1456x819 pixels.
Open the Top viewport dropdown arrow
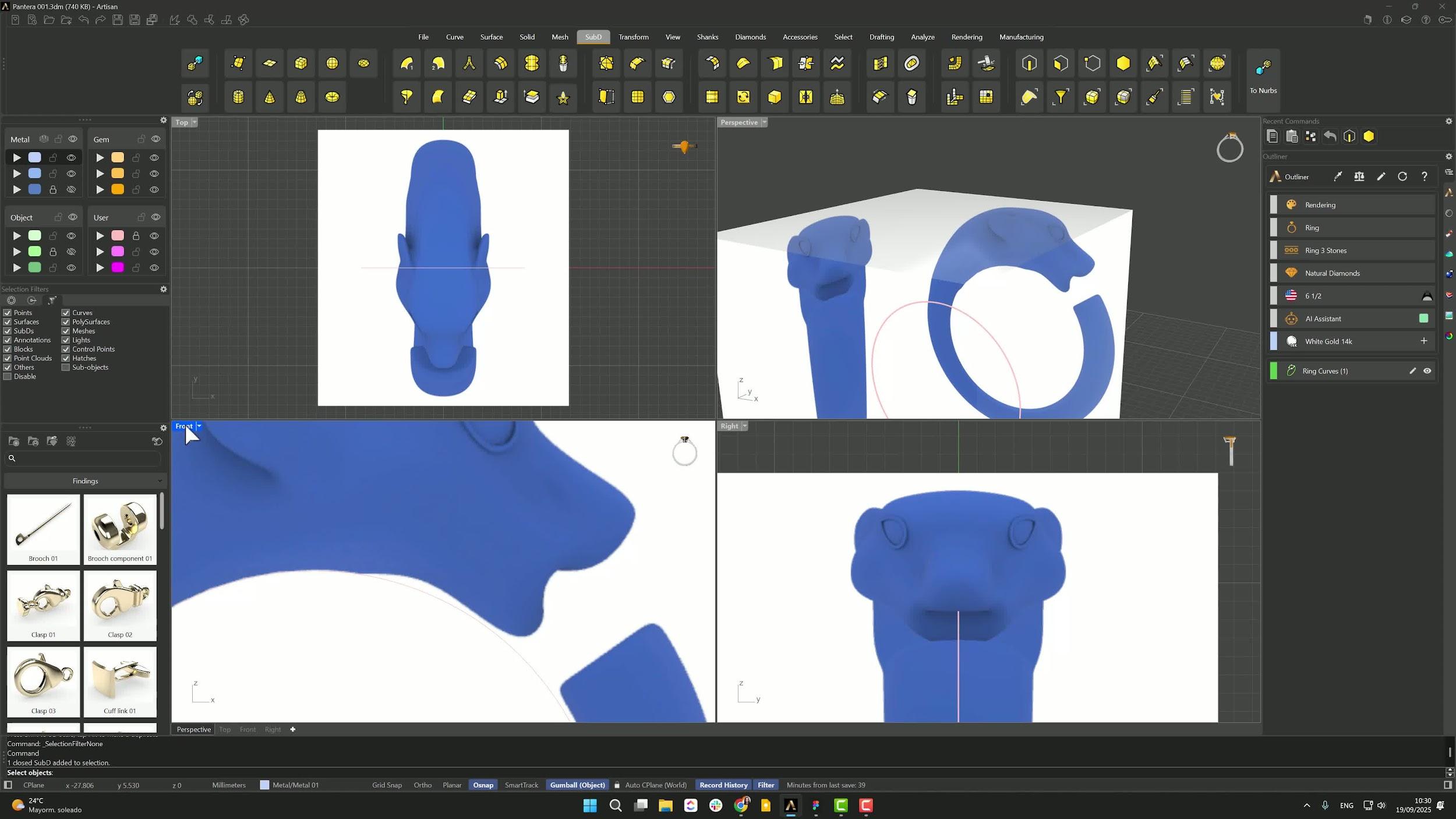[x=195, y=122]
